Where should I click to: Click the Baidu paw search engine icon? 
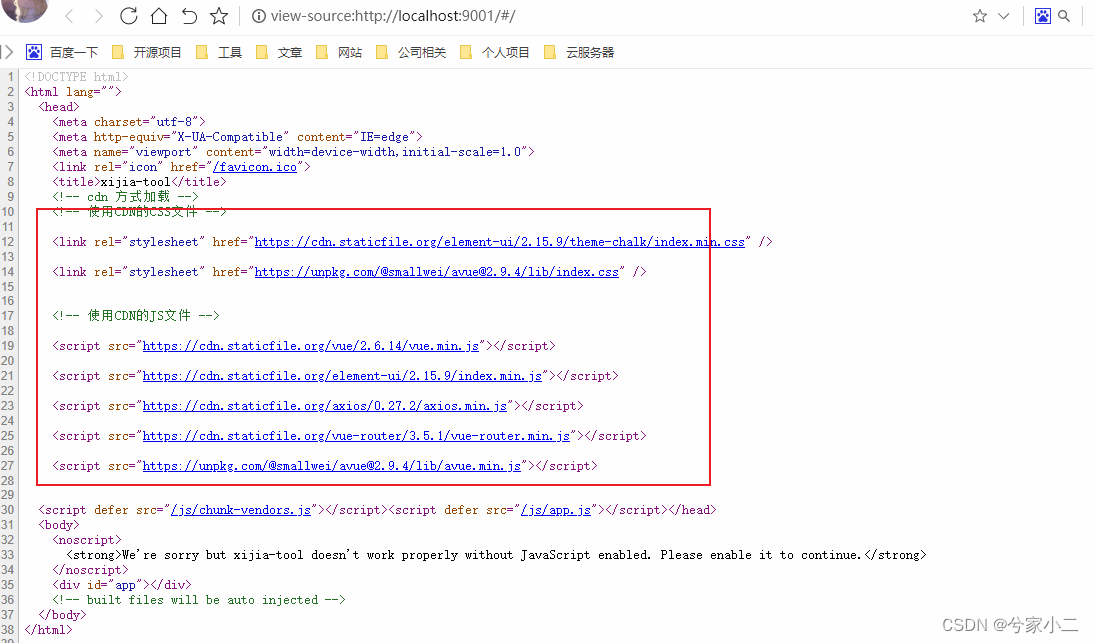pos(1042,16)
